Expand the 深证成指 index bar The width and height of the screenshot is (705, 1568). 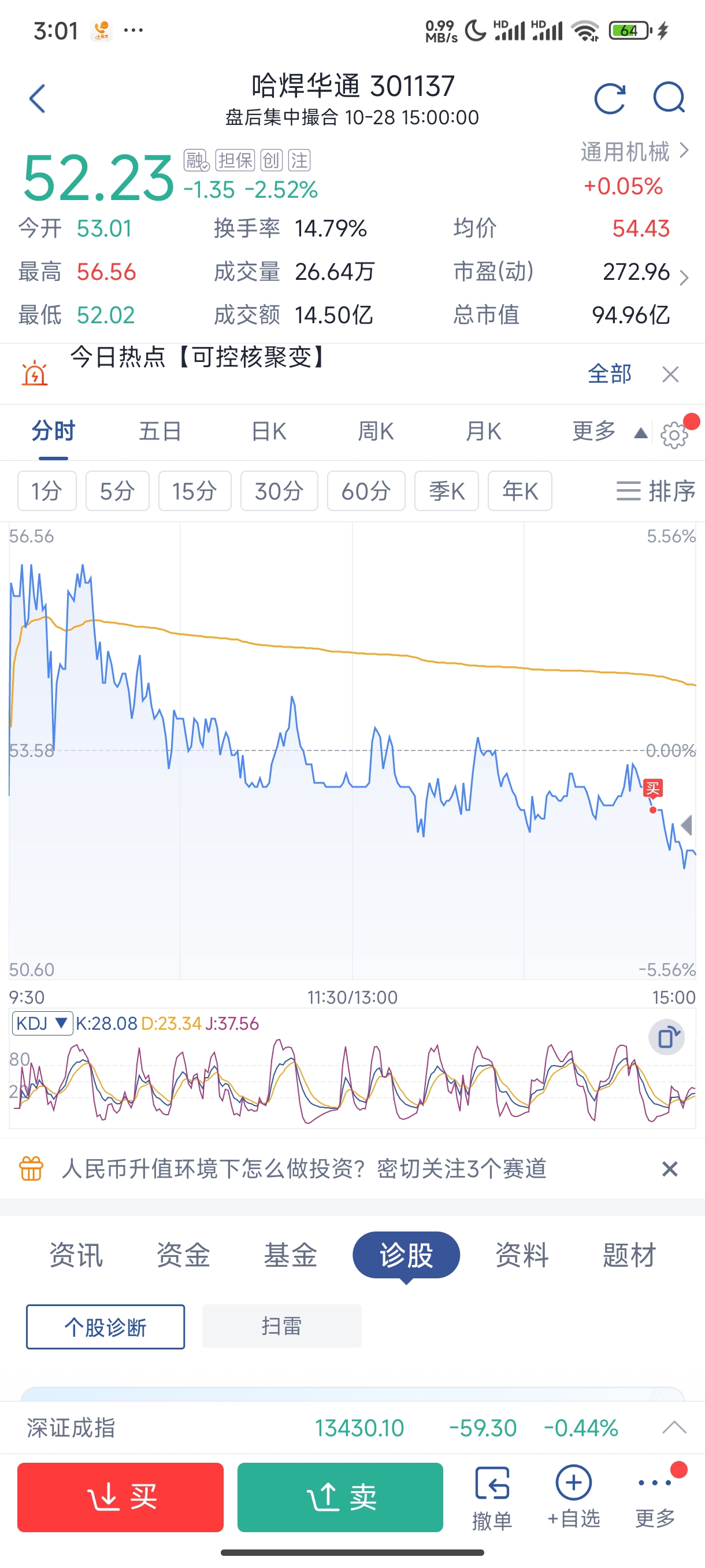[x=674, y=1428]
